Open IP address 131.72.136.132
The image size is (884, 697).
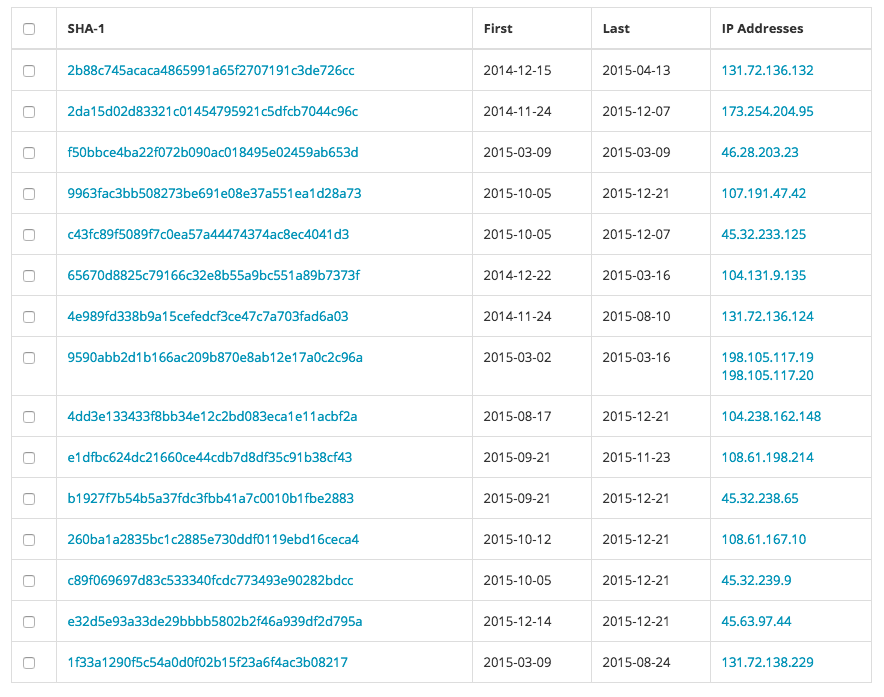[x=767, y=70]
